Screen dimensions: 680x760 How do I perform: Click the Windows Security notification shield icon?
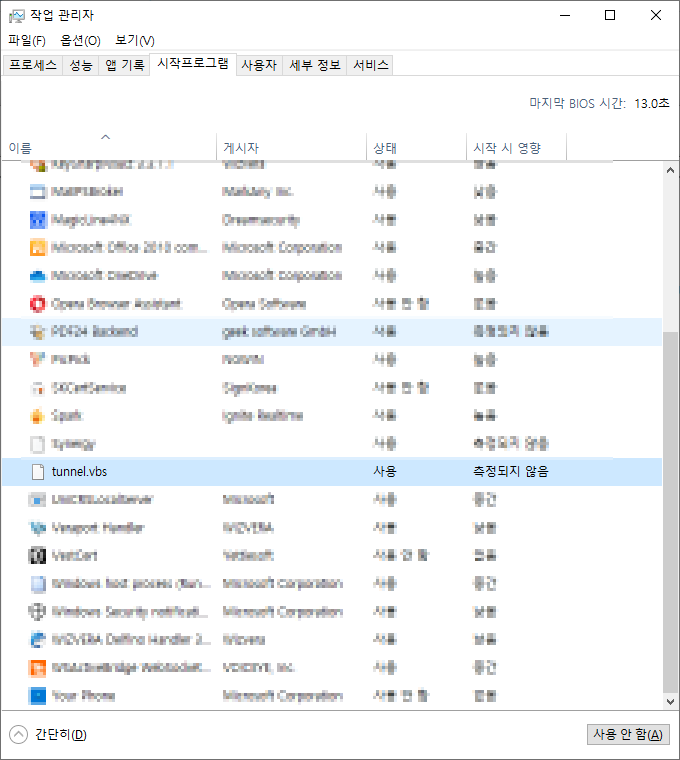[x=37, y=612]
